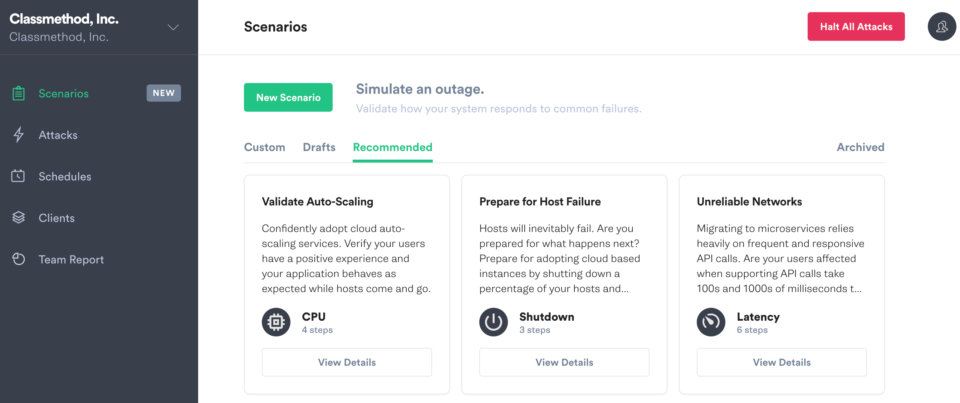Click the Clients stacked layers icon
Screen dimensions: 960x403
coord(19,218)
